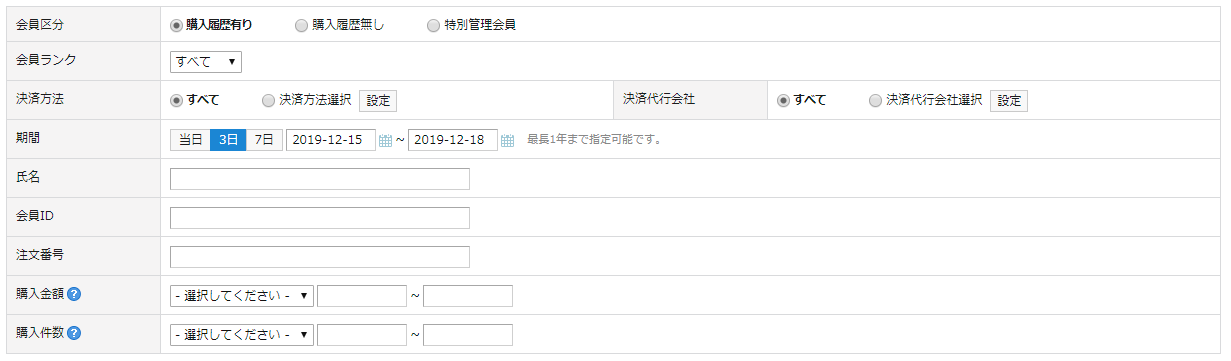The image size is (1231, 361).
Task: Switch period to 7日 tab
Action: click(264, 140)
